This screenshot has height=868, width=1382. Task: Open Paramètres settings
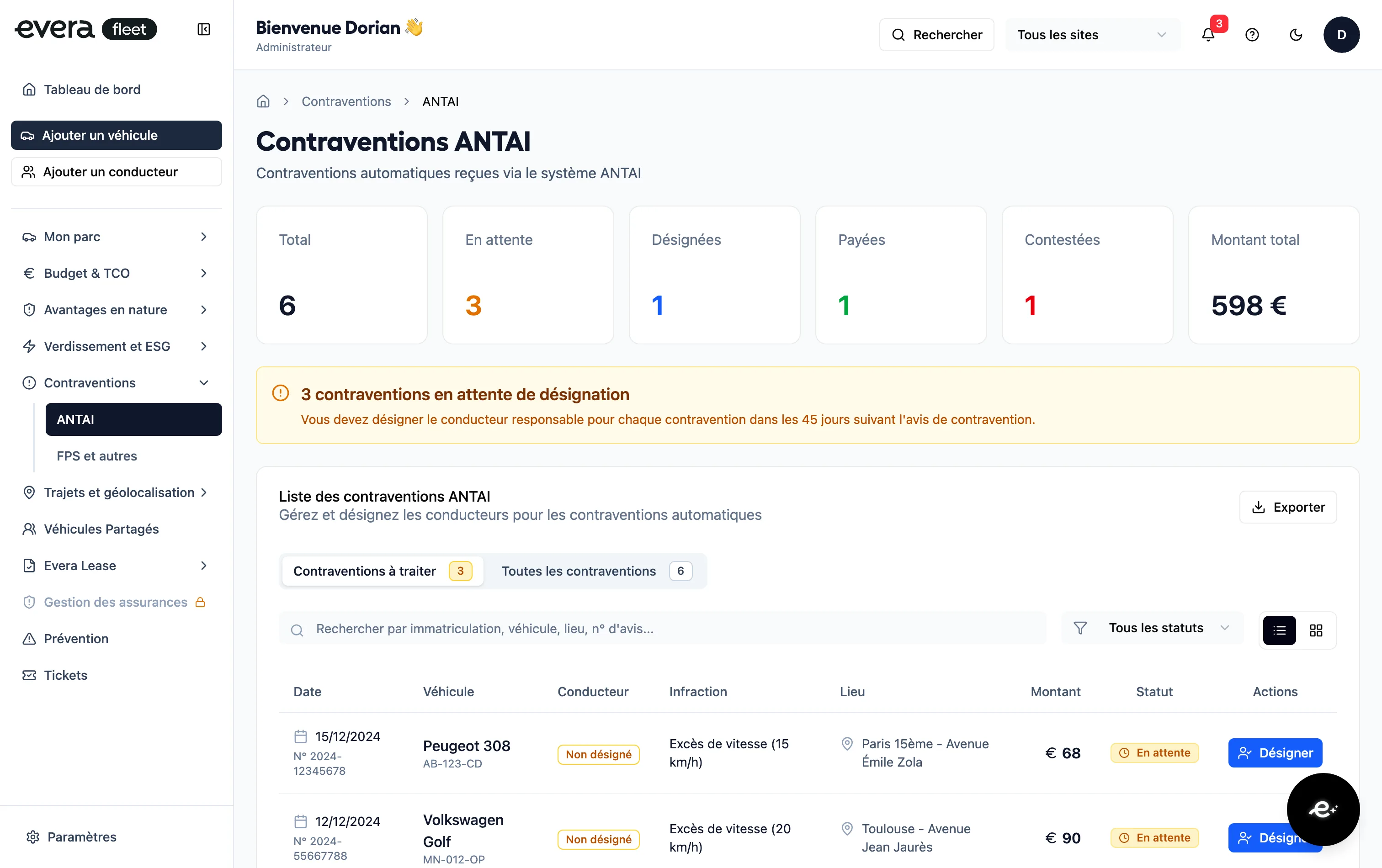pyautogui.click(x=117, y=837)
